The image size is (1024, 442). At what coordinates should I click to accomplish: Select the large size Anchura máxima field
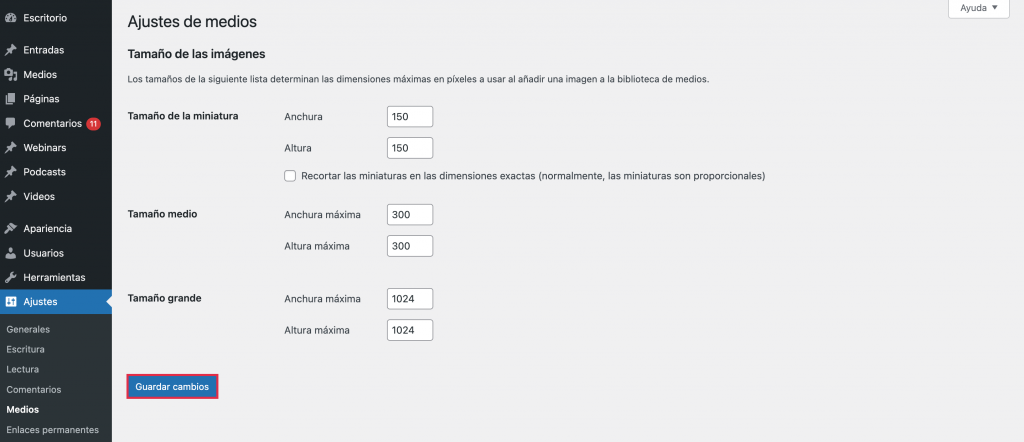(409, 299)
